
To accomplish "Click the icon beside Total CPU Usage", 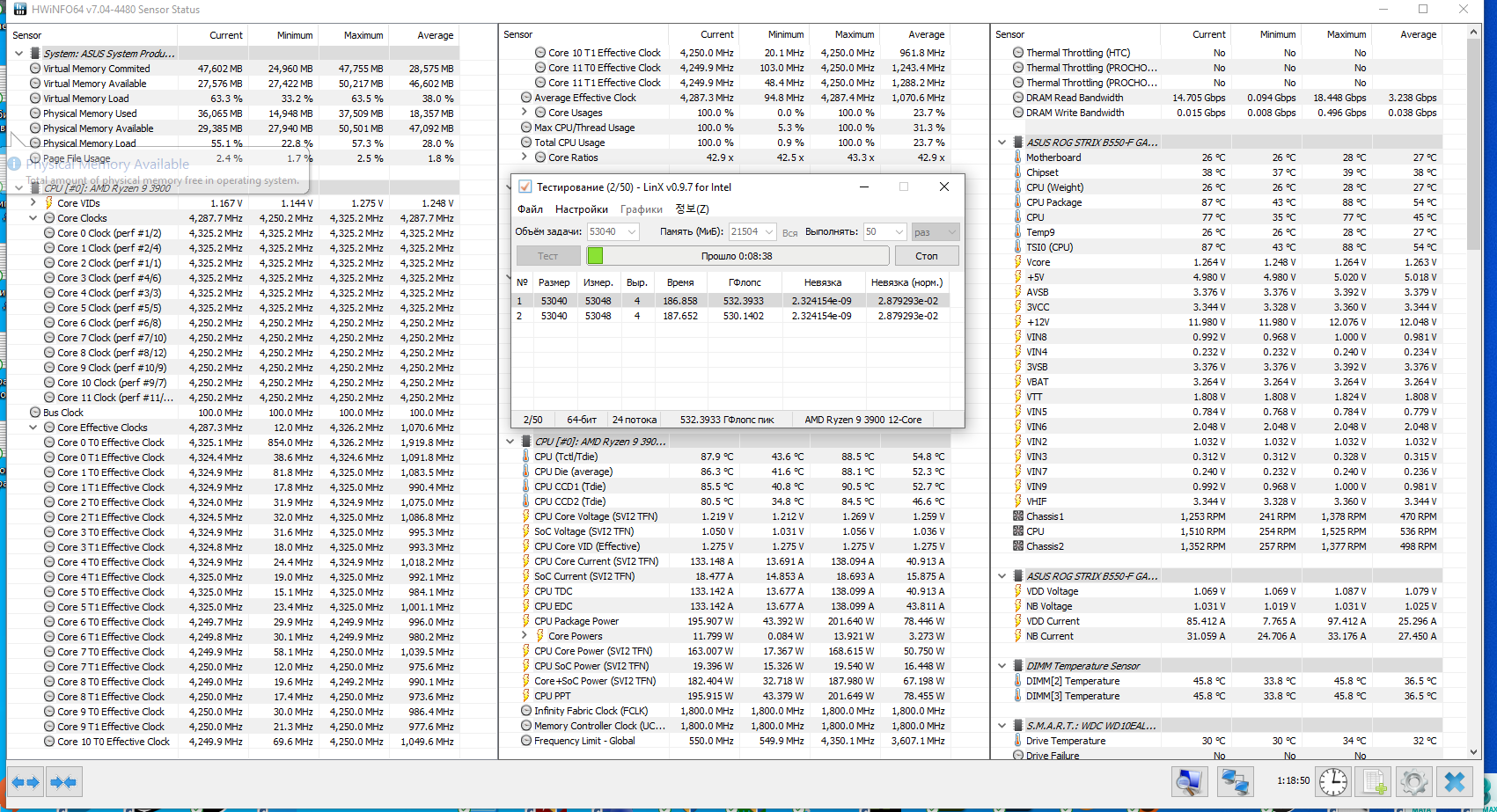I will [x=526, y=143].
